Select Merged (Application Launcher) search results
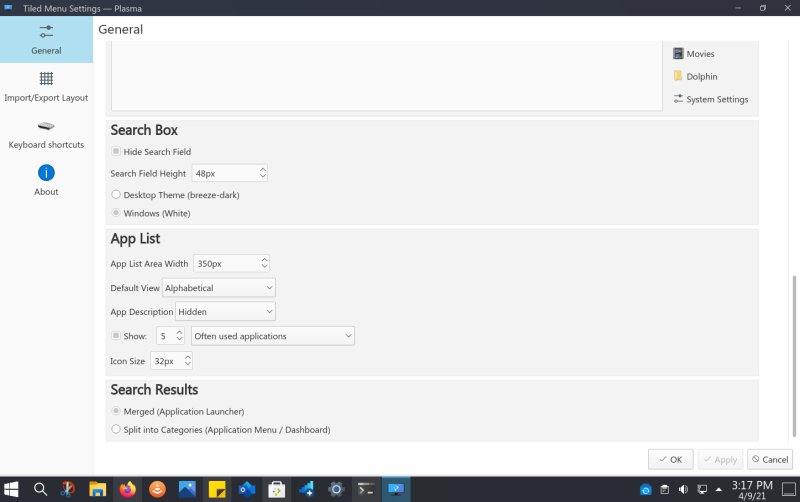 coord(116,411)
